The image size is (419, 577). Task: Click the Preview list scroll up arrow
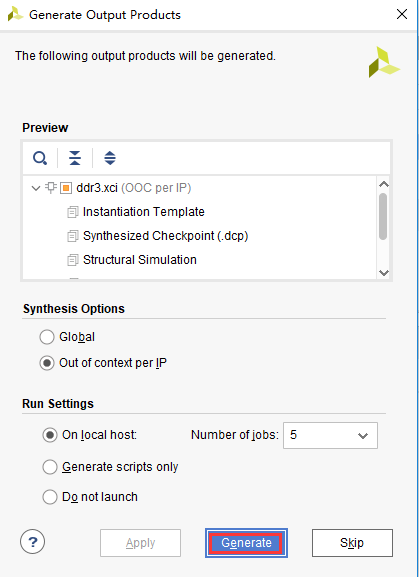click(x=384, y=184)
